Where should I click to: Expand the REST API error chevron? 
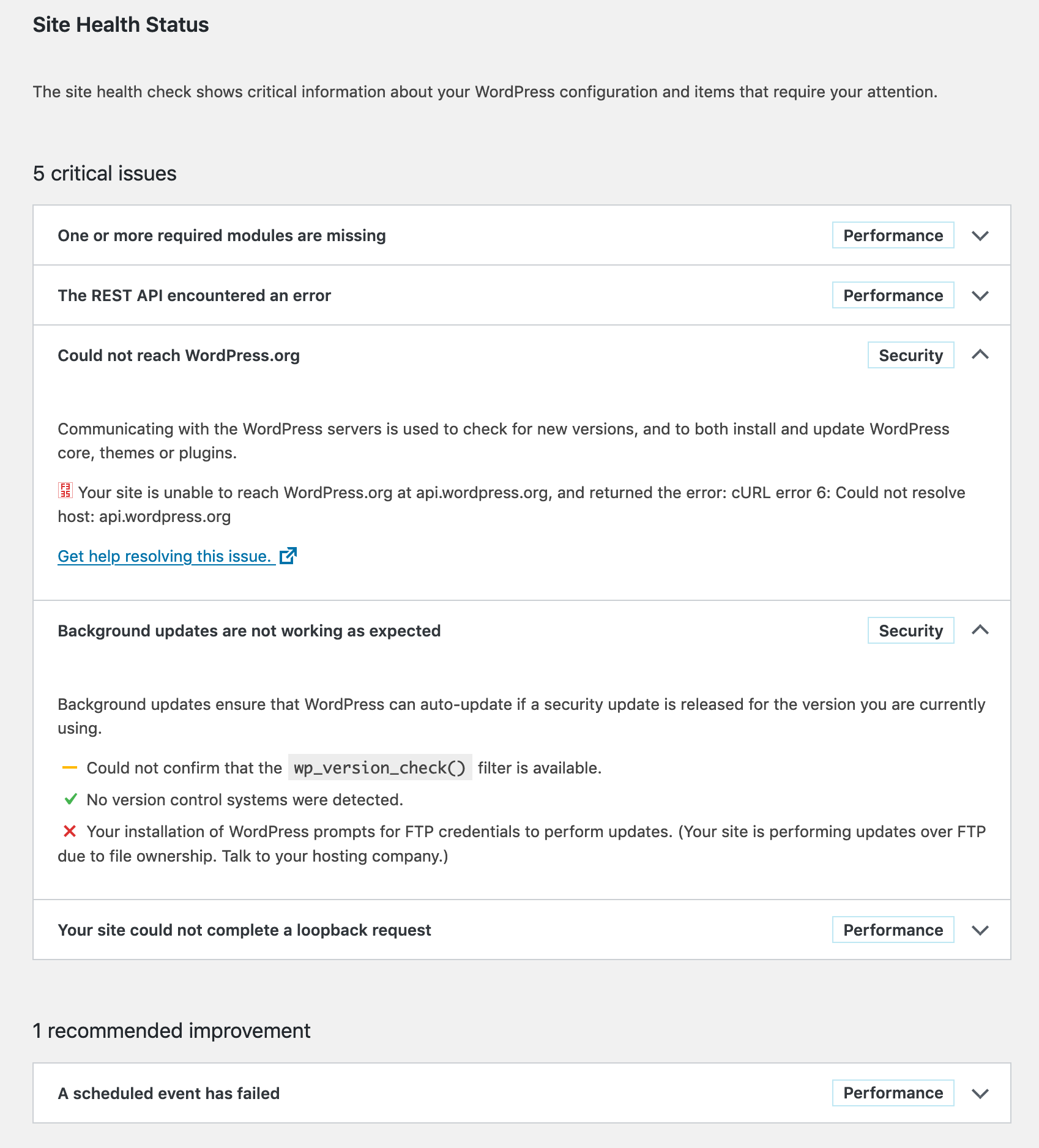(x=980, y=296)
